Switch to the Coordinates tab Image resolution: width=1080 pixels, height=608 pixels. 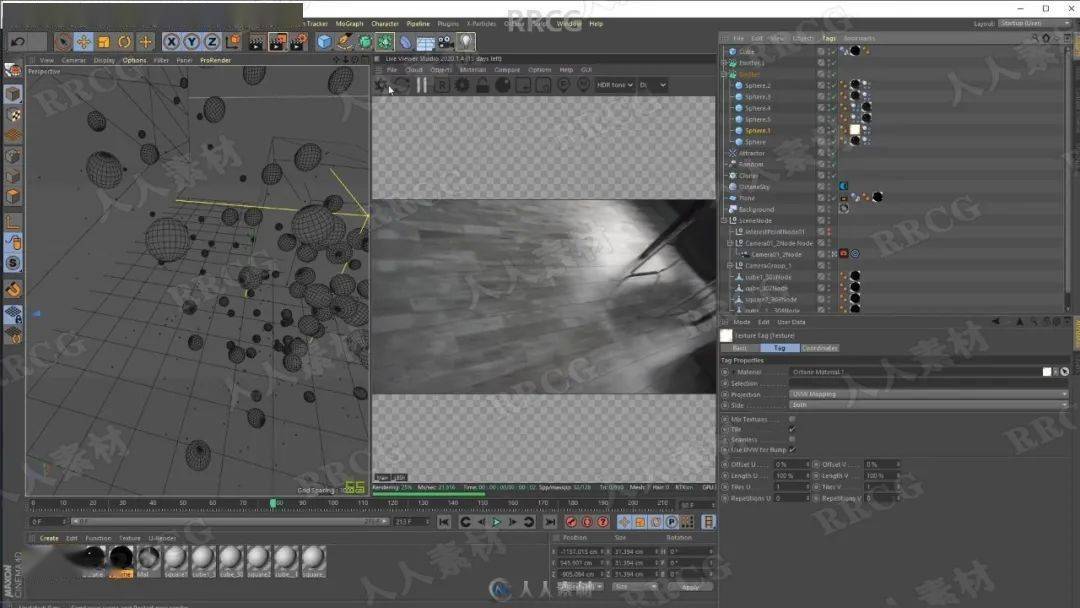(x=819, y=348)
